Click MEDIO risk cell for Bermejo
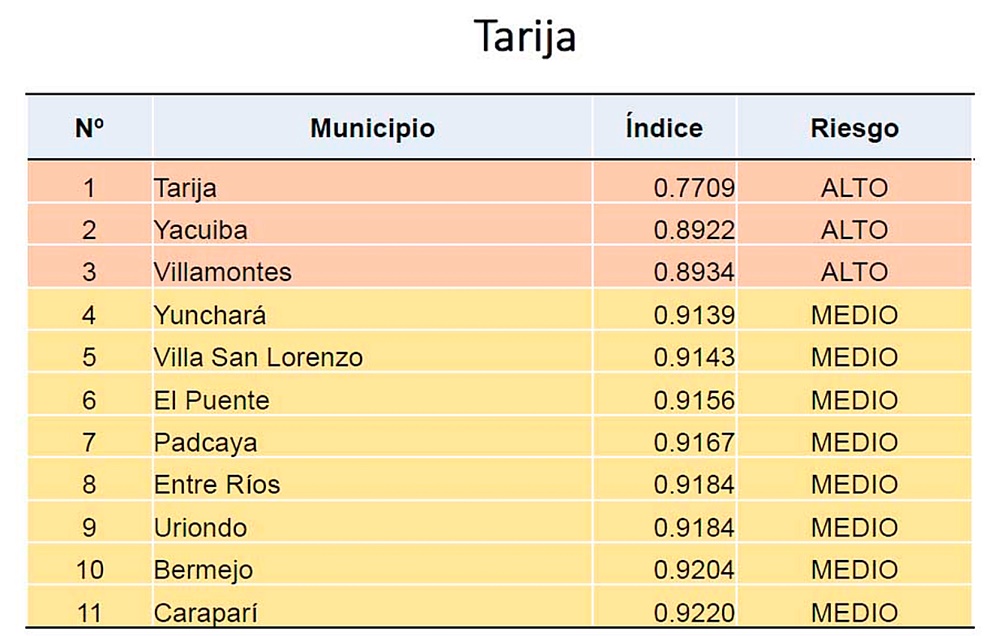 click(x=855, y=570)
